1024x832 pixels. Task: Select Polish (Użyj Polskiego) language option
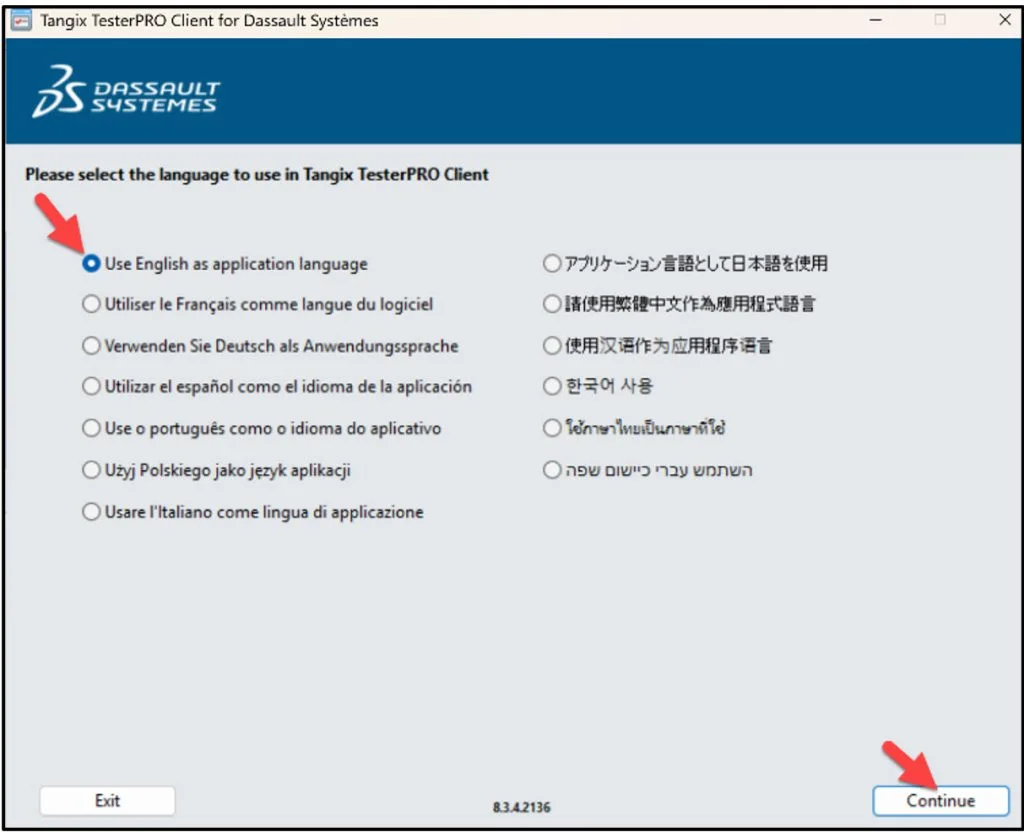click(91, 470)
